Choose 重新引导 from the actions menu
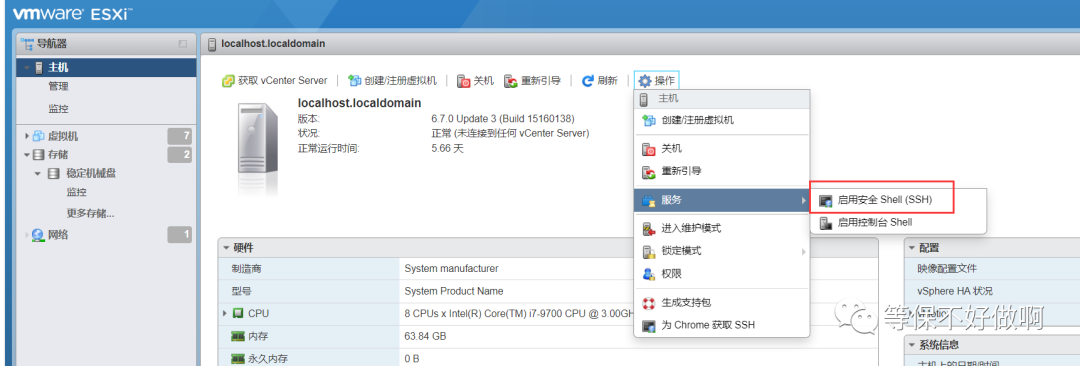 click(721, 171)
